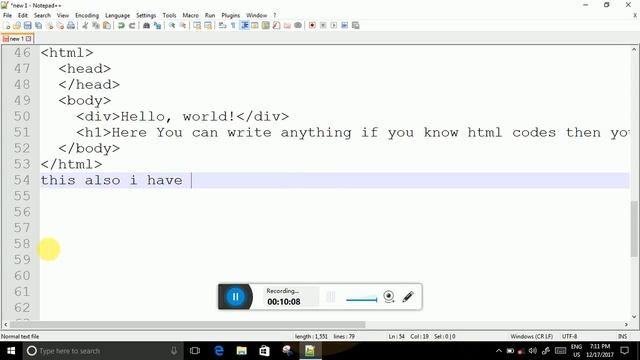Click the UTF-8 encoding status bar entry

(569, 336)
